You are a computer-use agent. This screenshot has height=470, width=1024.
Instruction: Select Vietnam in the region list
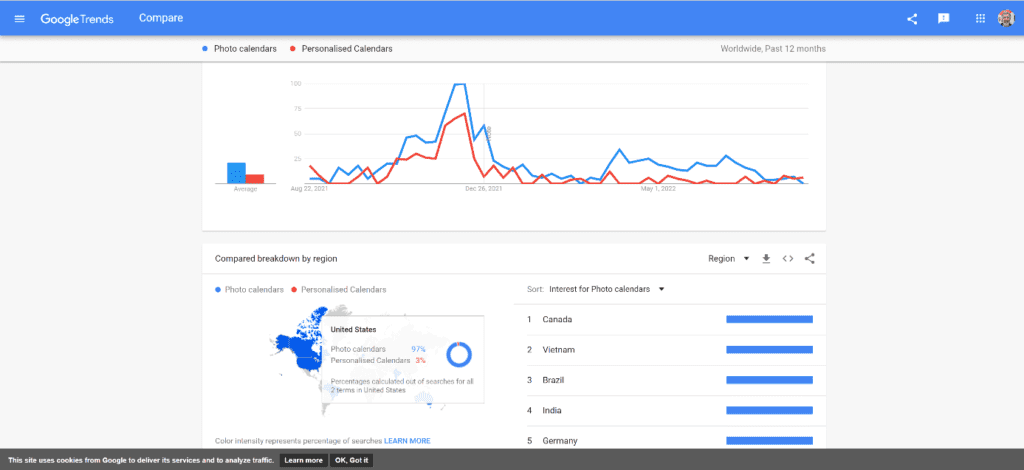[x=559, y=349]
